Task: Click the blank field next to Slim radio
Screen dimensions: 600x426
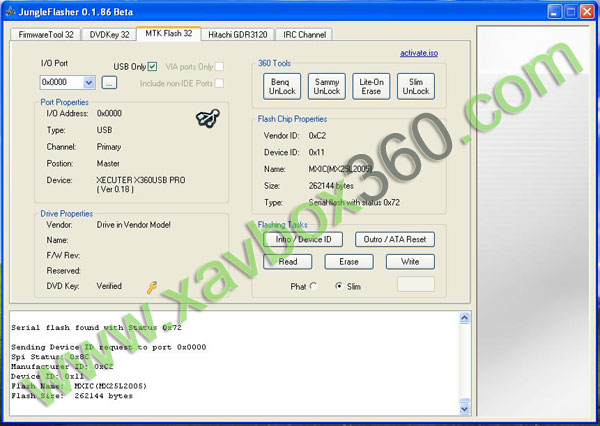Action: (x=416, y=284)
